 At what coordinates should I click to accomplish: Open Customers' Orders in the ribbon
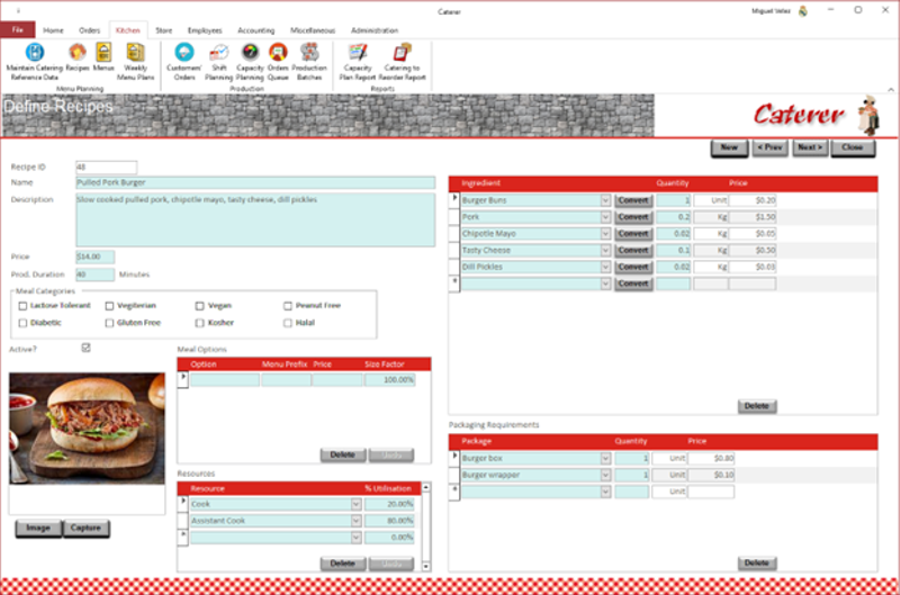point(184,62)
